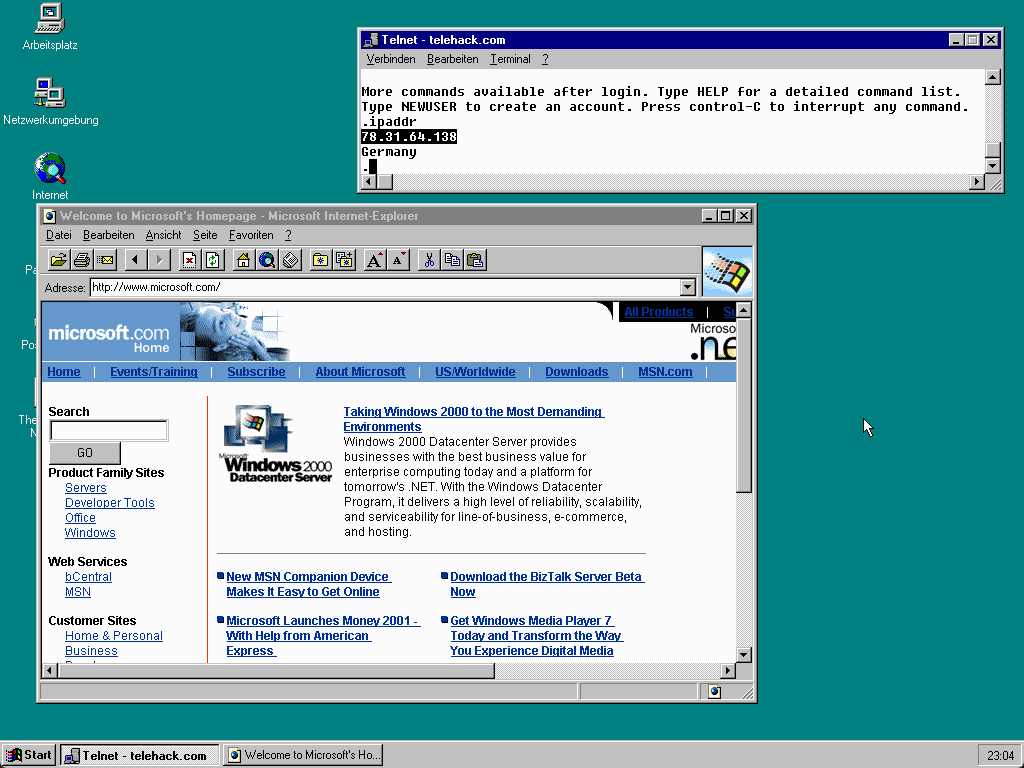Select the Arbeitsplatz desktop icon
Image resolution: width=1024 pixels, height=768 pixels.
(50, 27)
